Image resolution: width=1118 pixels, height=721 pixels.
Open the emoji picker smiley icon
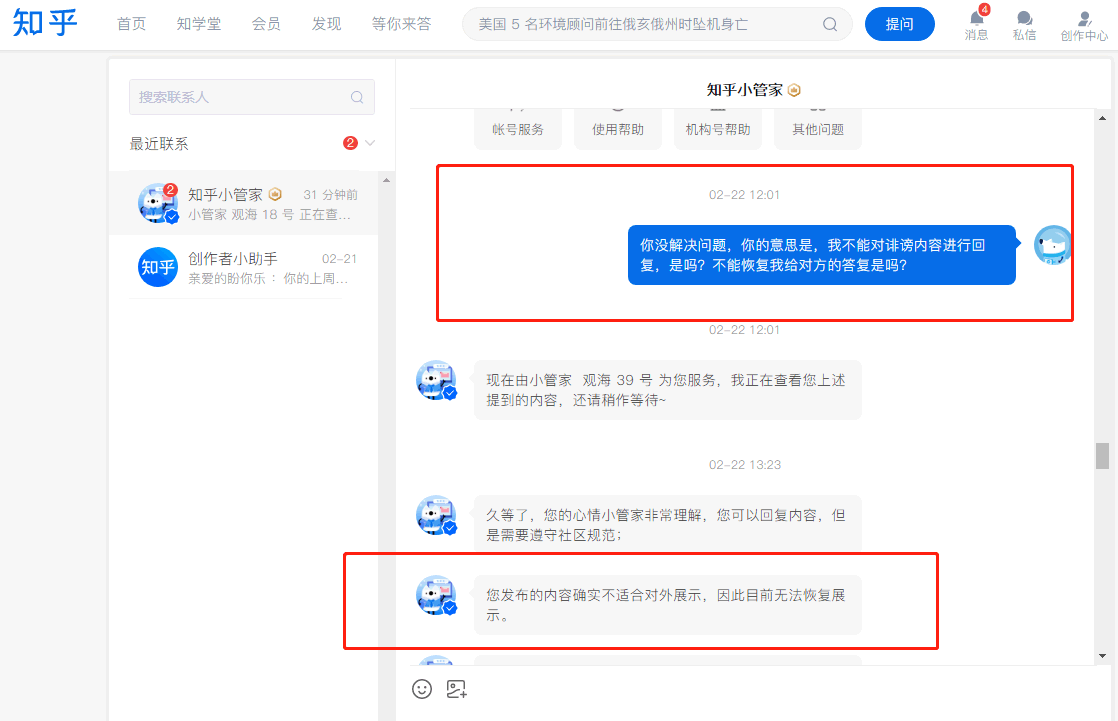point(422,689)
